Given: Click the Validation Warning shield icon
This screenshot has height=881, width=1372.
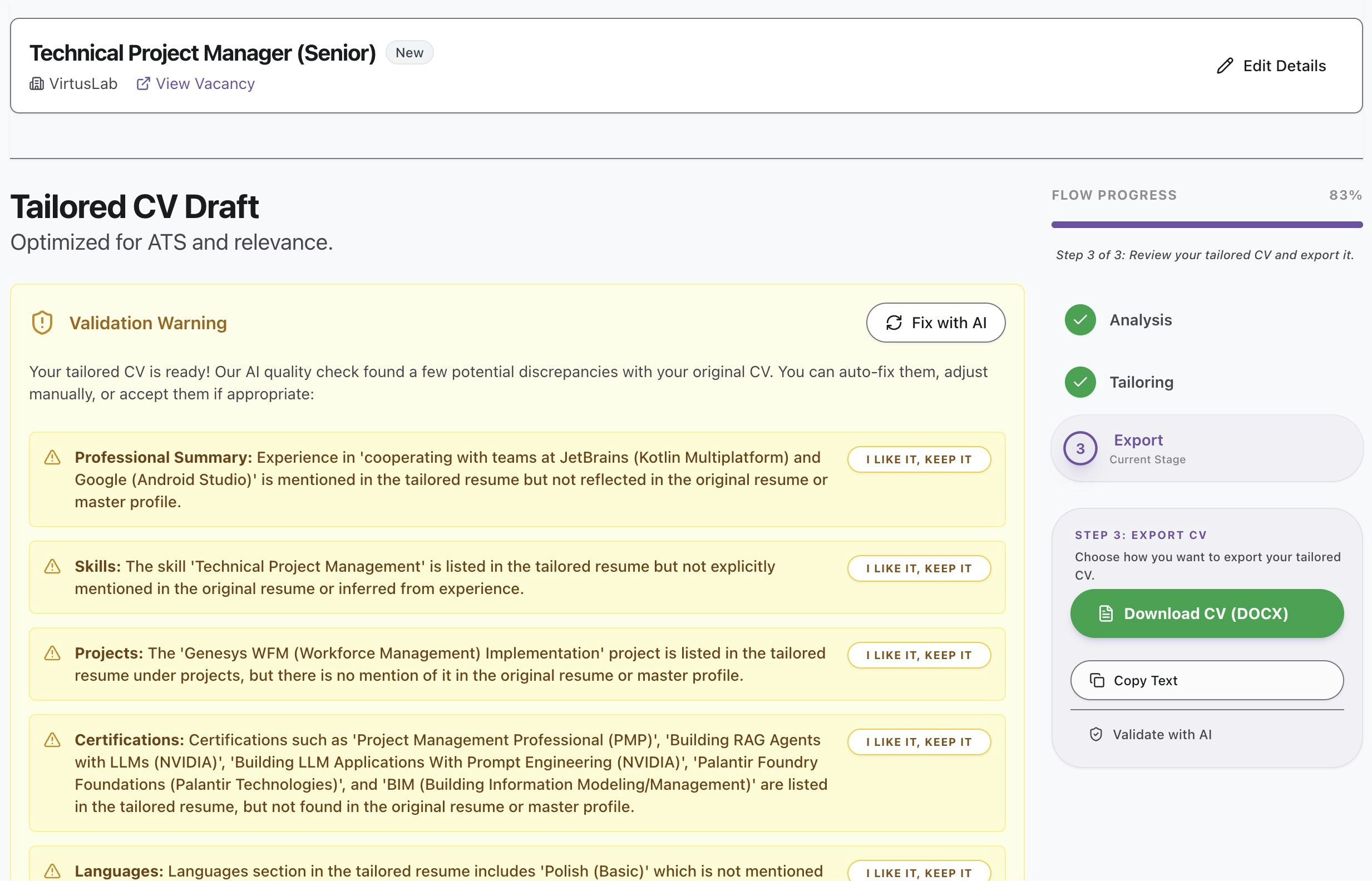Looking at the screenshot, I should [x=42, y=323].
